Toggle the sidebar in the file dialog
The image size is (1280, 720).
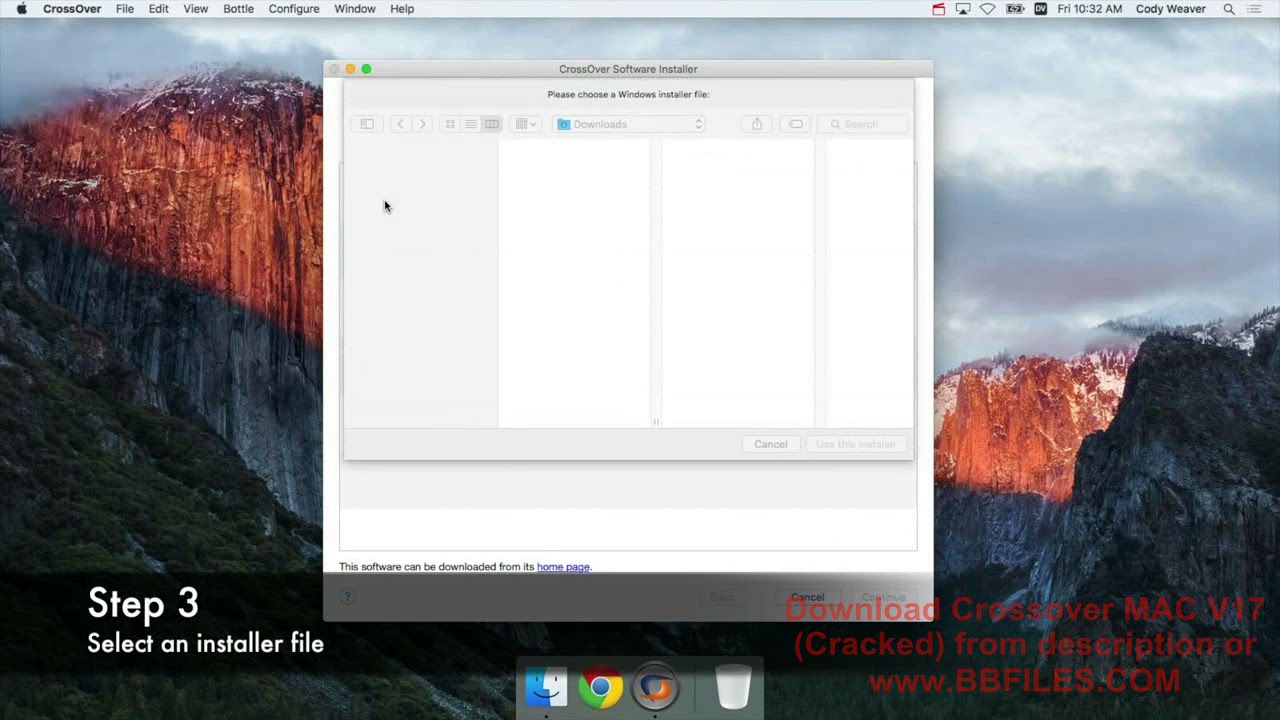pyautogui.click(x=367, y=124)
